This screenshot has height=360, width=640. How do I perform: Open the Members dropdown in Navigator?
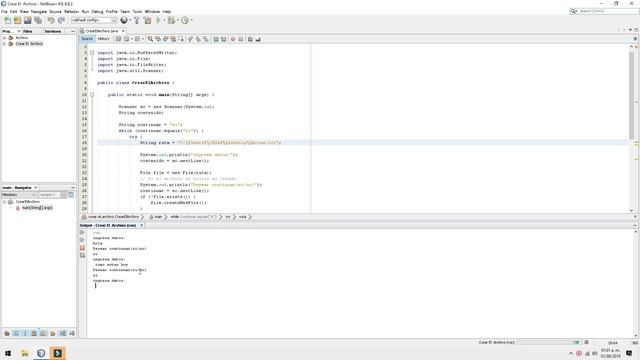[x=19, y=195]
